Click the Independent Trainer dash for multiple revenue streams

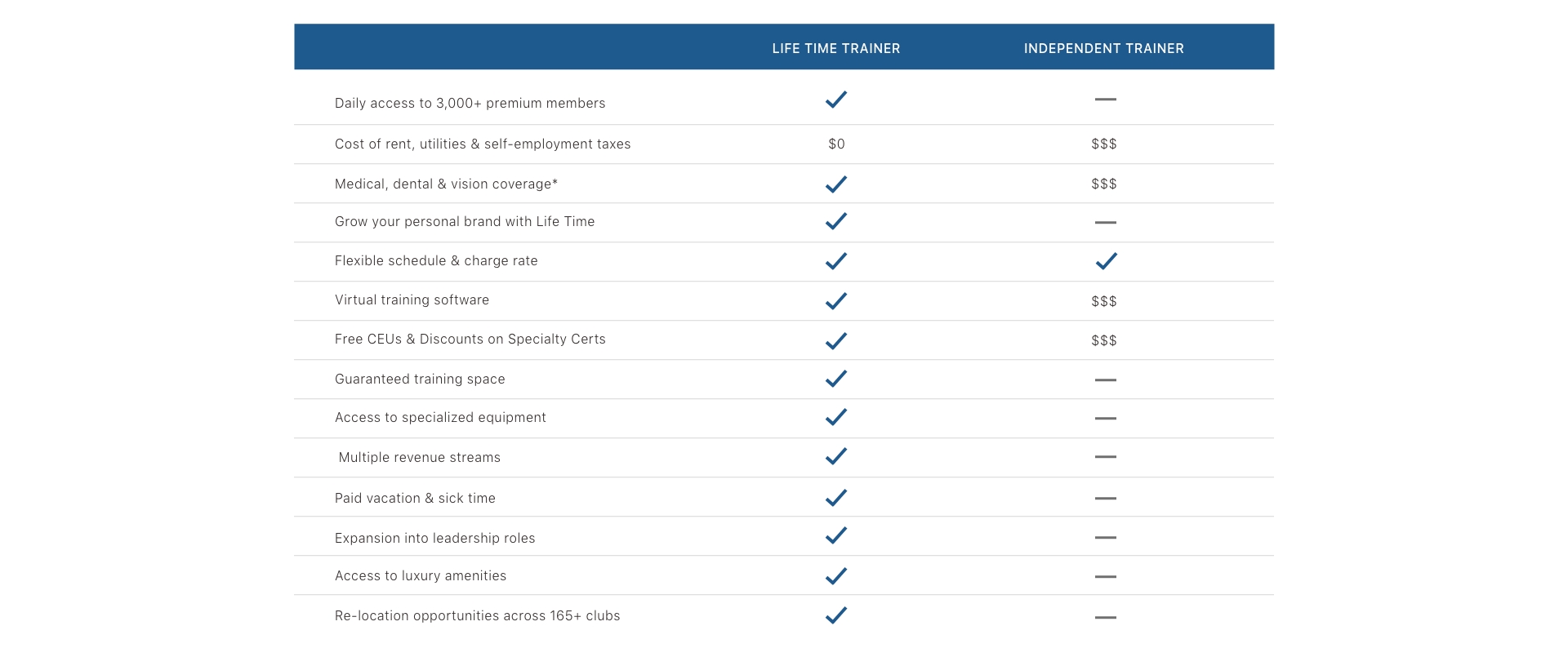click(x=1105, y=457)
